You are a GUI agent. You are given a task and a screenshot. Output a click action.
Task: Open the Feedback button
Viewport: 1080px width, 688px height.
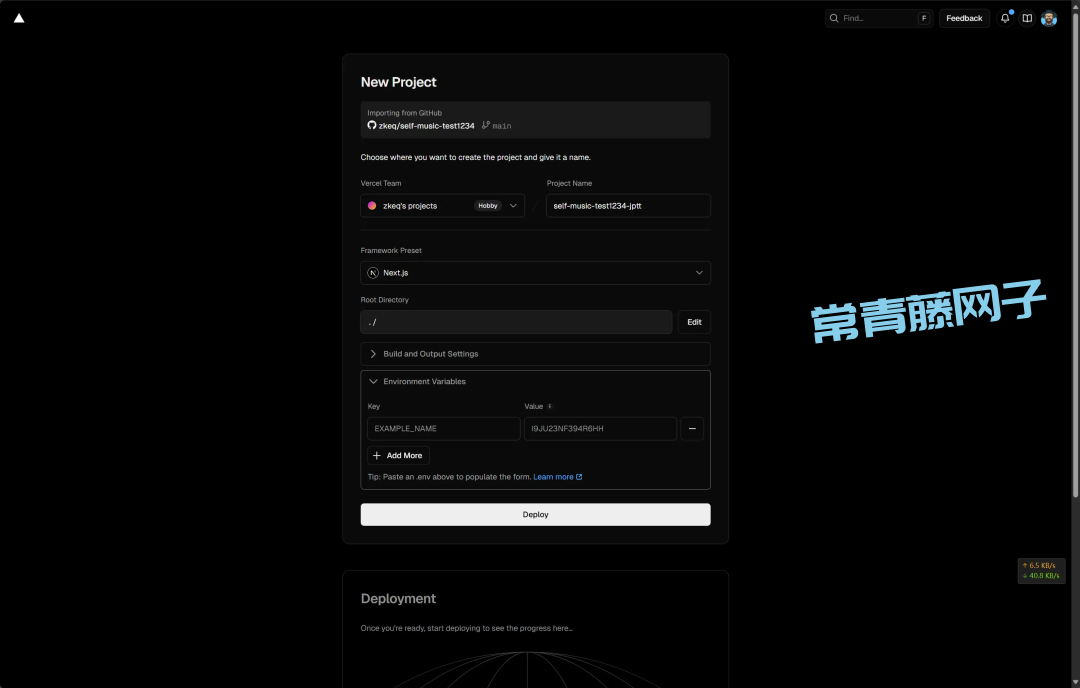[x=964, y=18]
